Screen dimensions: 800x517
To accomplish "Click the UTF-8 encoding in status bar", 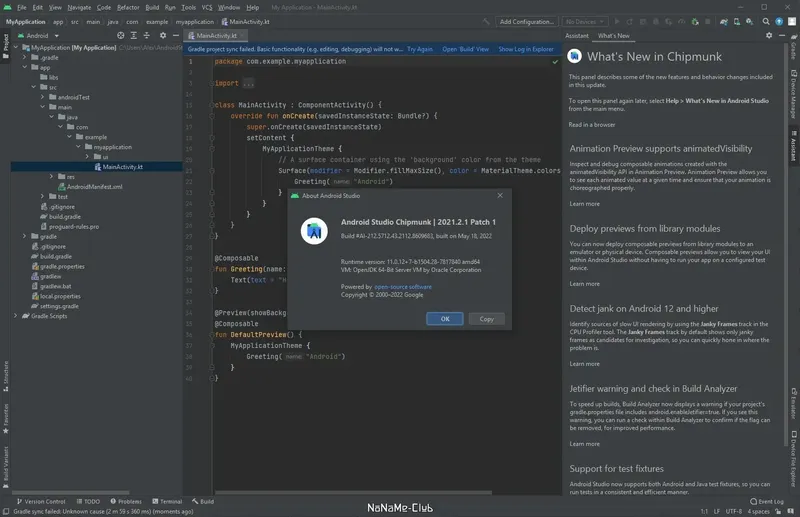I will coord(733,511).
